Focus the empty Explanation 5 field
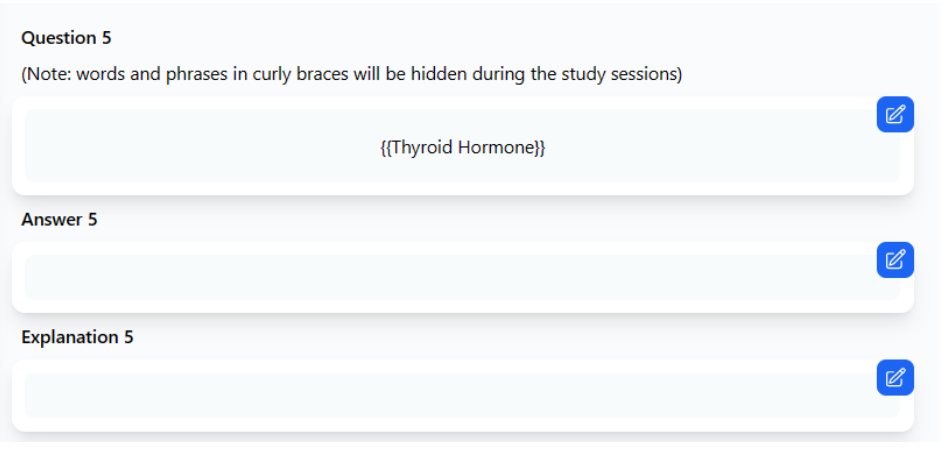Screen dimensions: 952x453 (x=462, y=395)
